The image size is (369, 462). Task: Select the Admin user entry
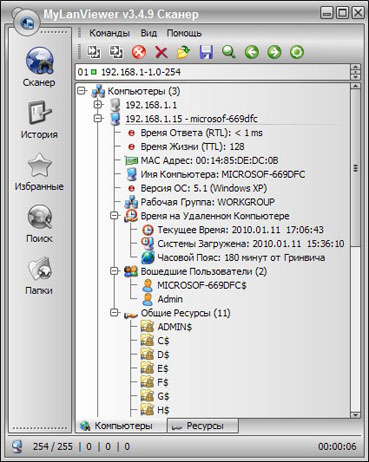click(x=170, y=299)
